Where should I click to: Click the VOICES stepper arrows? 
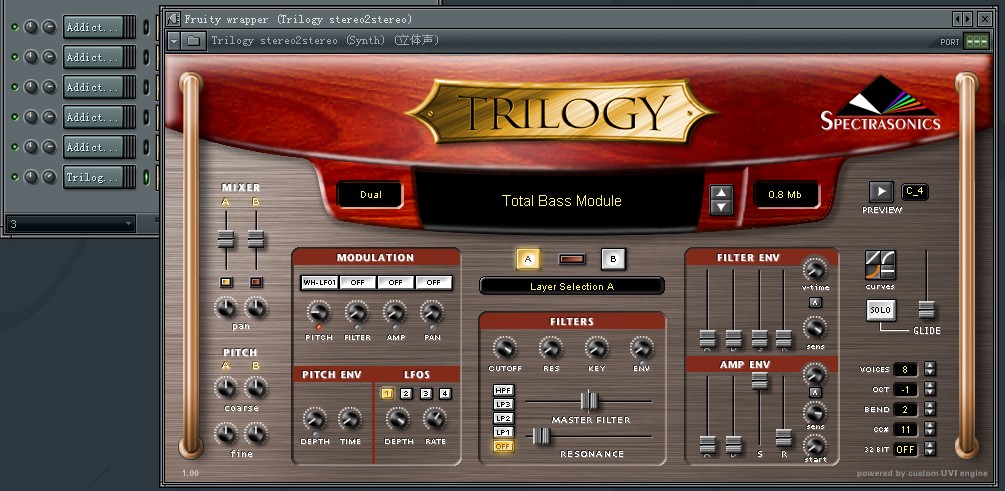[929, 369]
